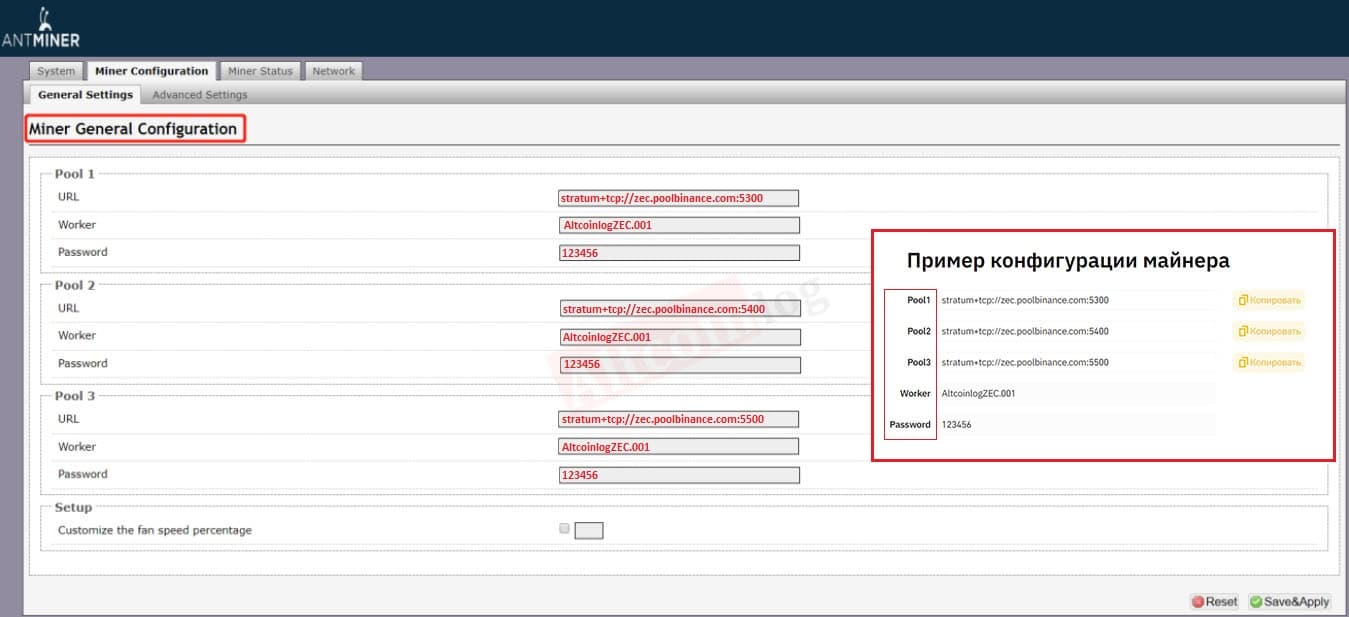This screenshot has width=1349, height=617.
Task: Click the 'Customize the fan speed percentage' label
Action: 155,530
